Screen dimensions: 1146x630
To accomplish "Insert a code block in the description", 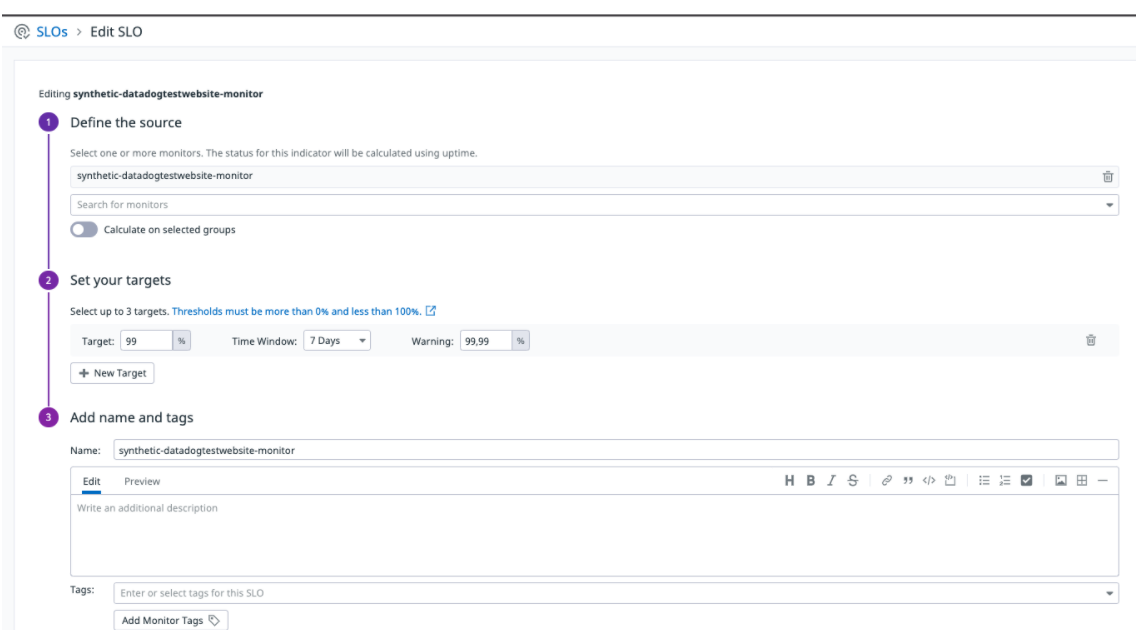I will (928, 480).
